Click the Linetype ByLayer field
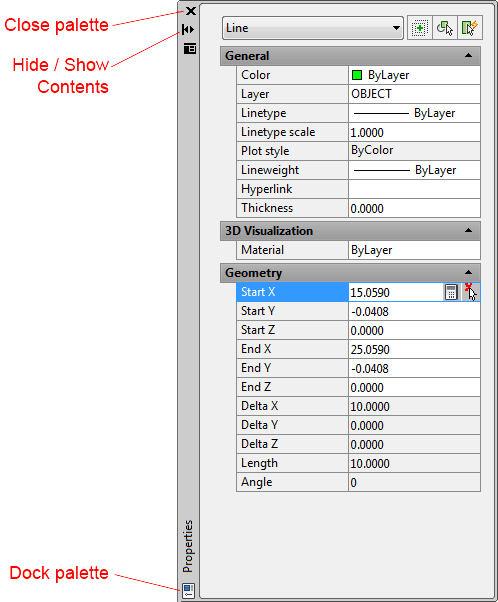Image resolution: width=498 pixels, height=602 pixels. pyautogui.click(x=414, y=113)
